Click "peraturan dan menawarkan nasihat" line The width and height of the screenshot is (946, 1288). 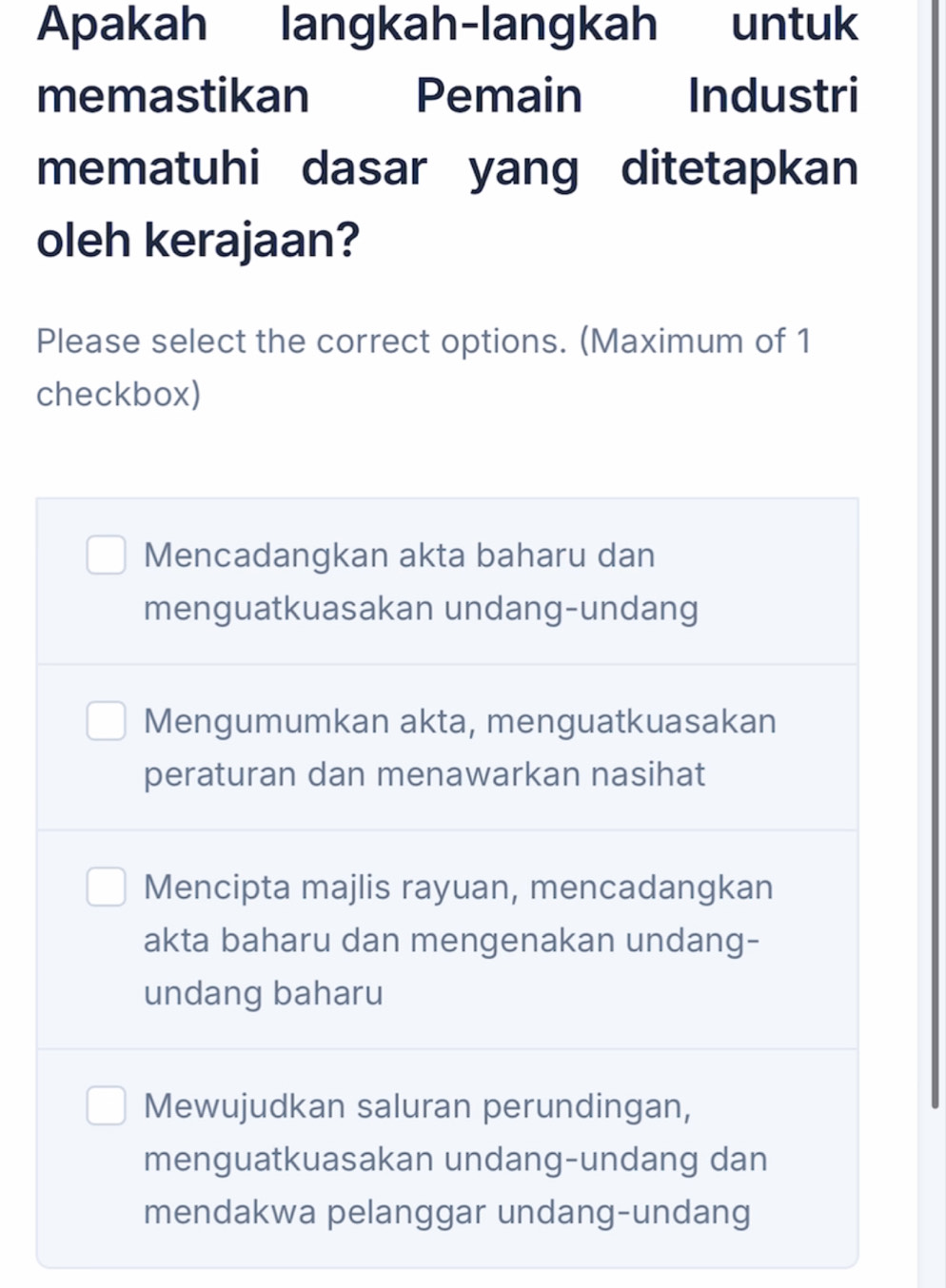point(424,774)
